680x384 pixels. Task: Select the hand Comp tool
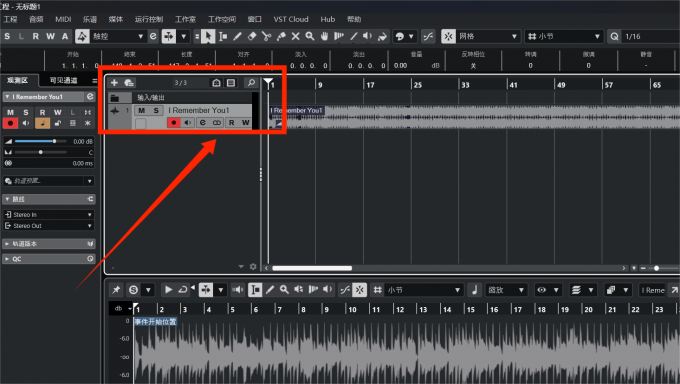(x=324, y=36)
